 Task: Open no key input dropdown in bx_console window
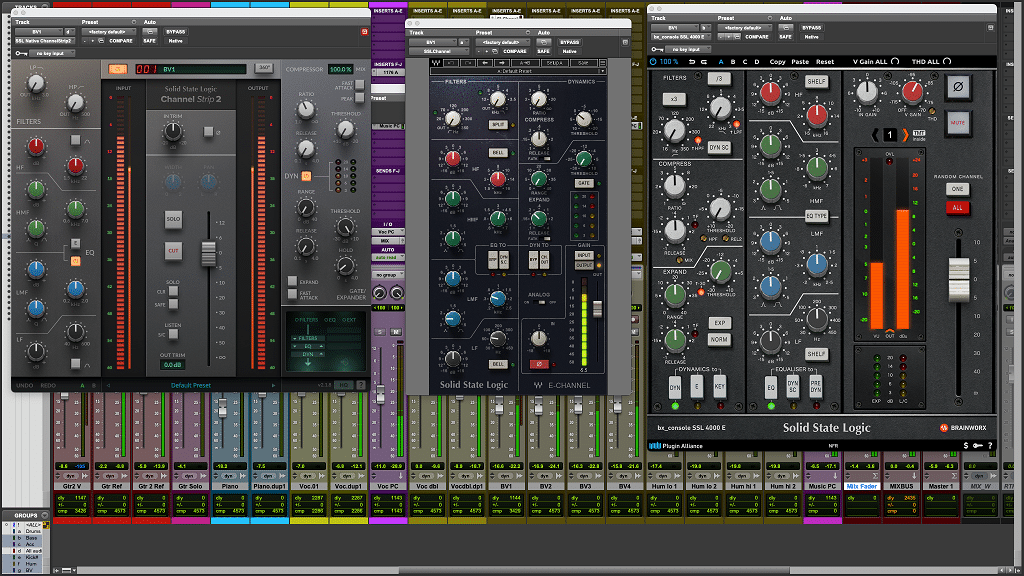tap(688, 49)
